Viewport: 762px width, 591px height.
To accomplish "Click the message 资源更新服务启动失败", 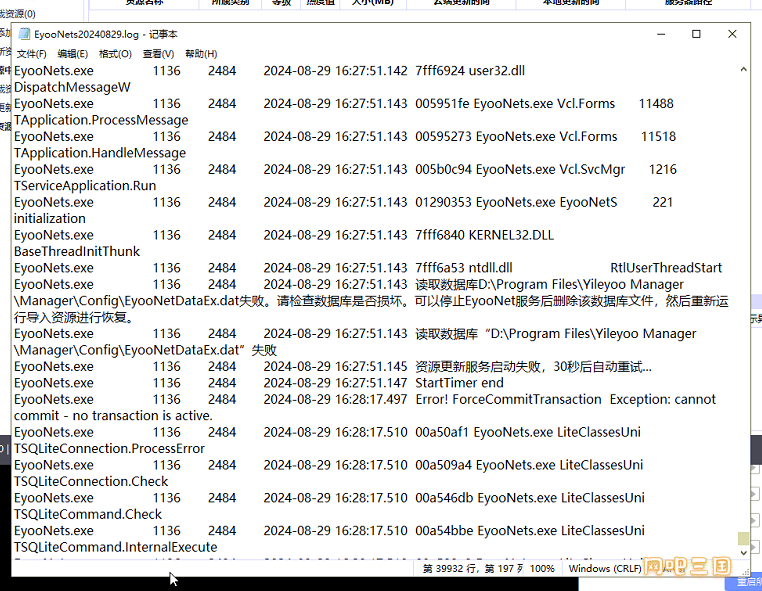I will 478,366.
